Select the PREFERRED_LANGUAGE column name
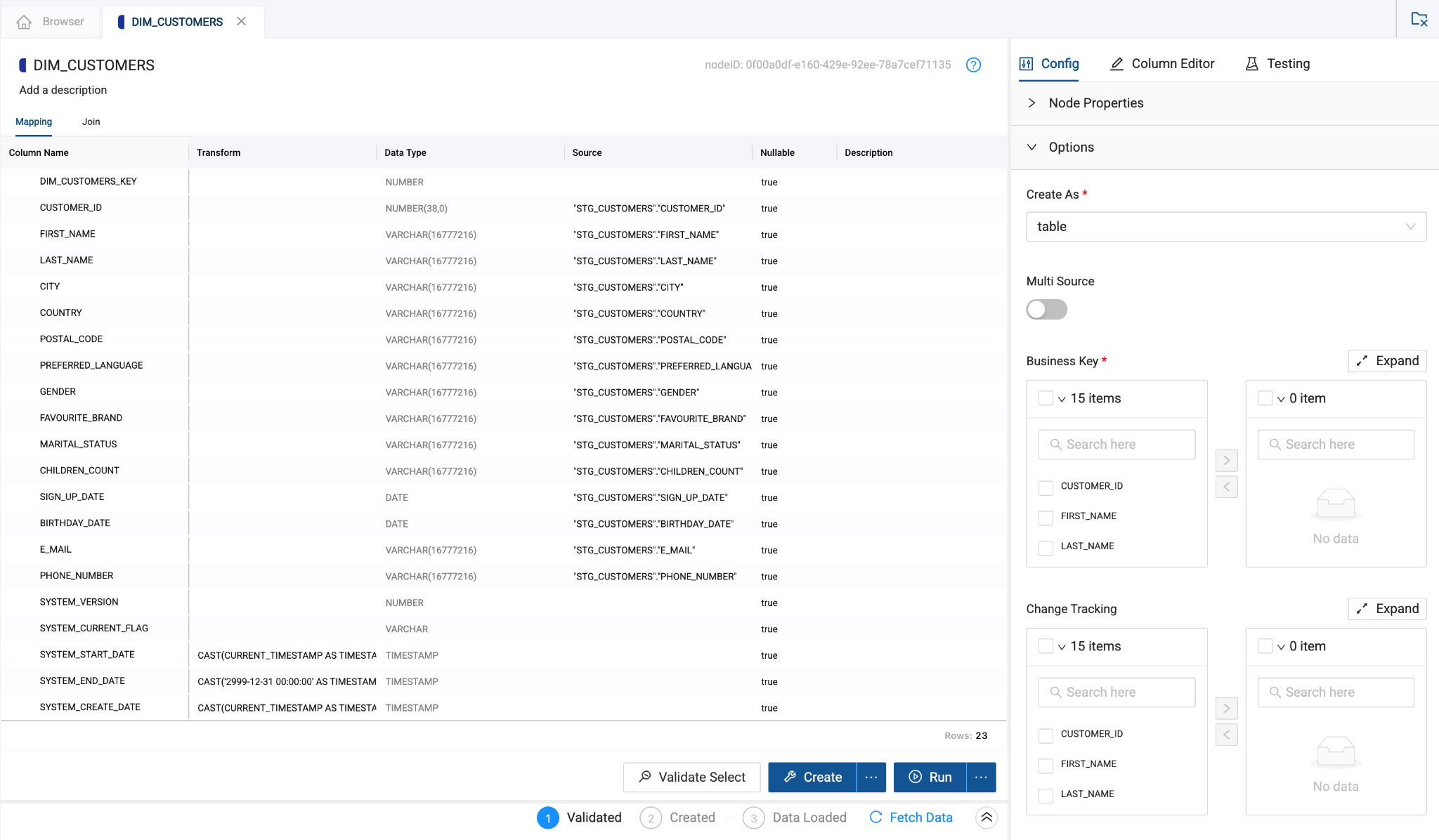Viewport: 1439px width, 840px height. click(91, 365)
